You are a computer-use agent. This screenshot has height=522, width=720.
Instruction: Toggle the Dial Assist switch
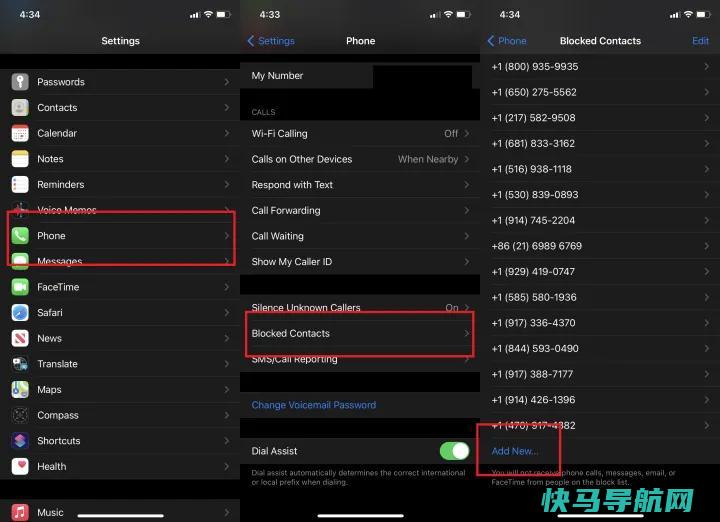[454, 451]
